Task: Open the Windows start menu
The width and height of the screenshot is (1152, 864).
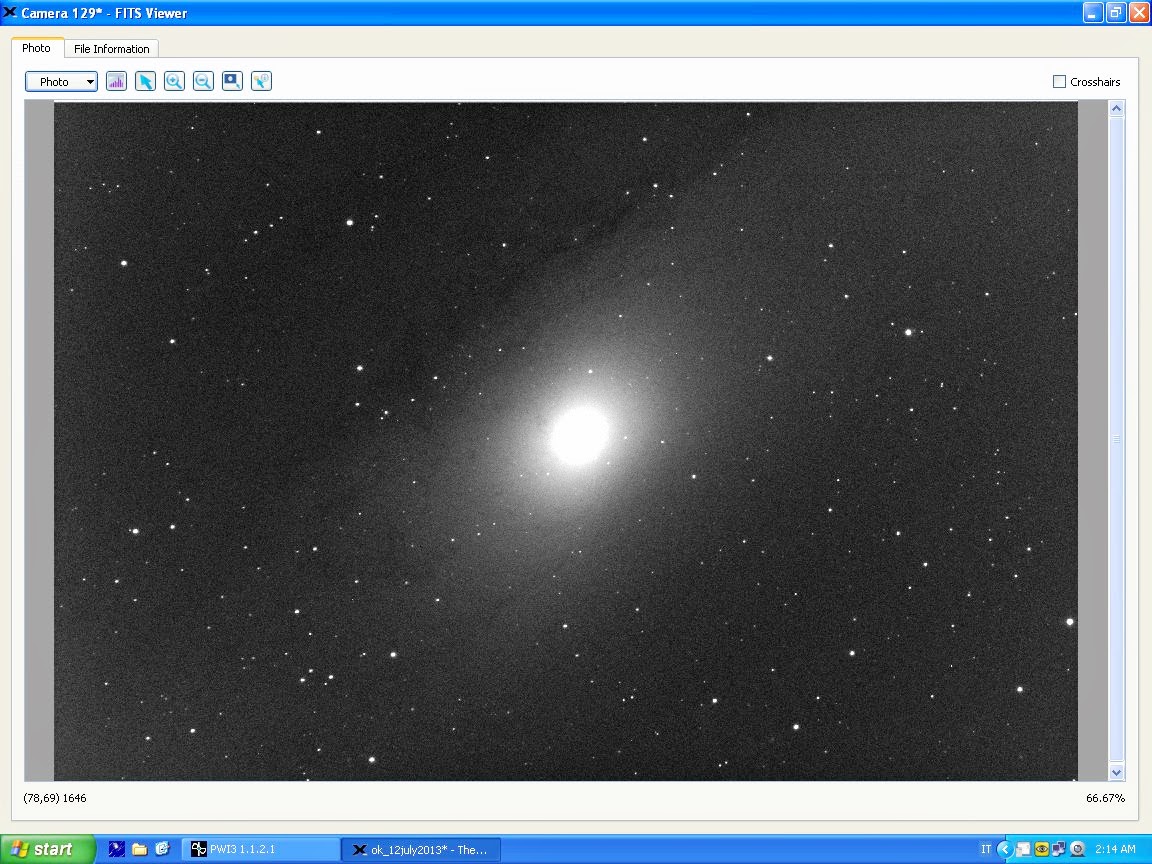Action: click(47, 849)
